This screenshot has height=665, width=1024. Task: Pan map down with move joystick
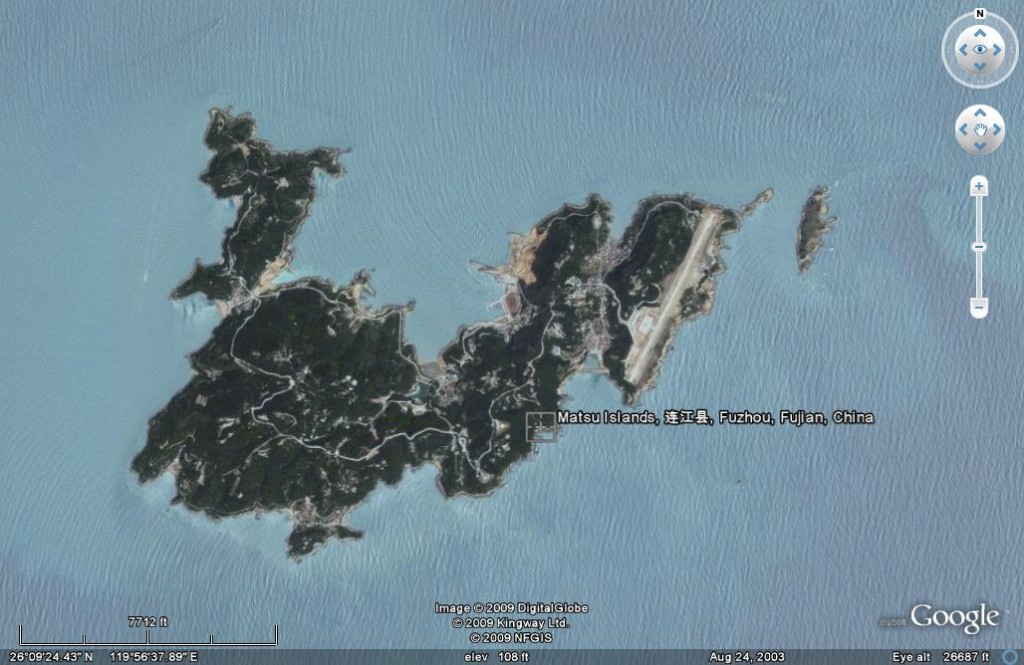pyautogui.click(x=979, y=143)
